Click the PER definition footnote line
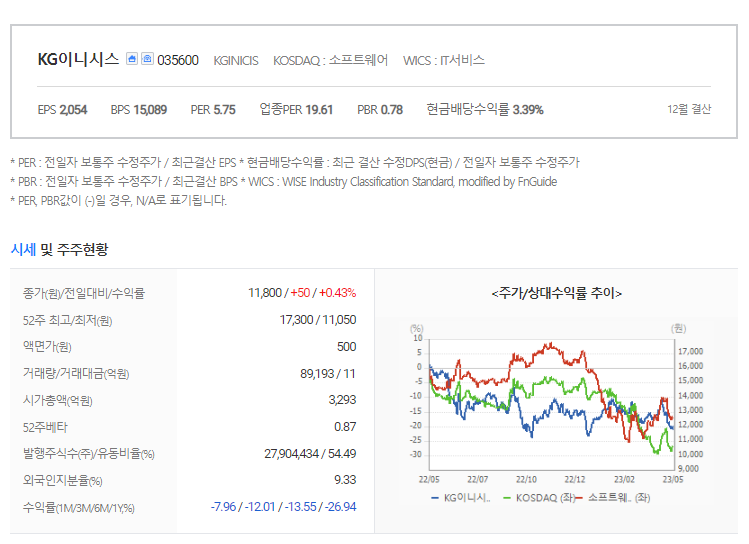 pos(295,163)
